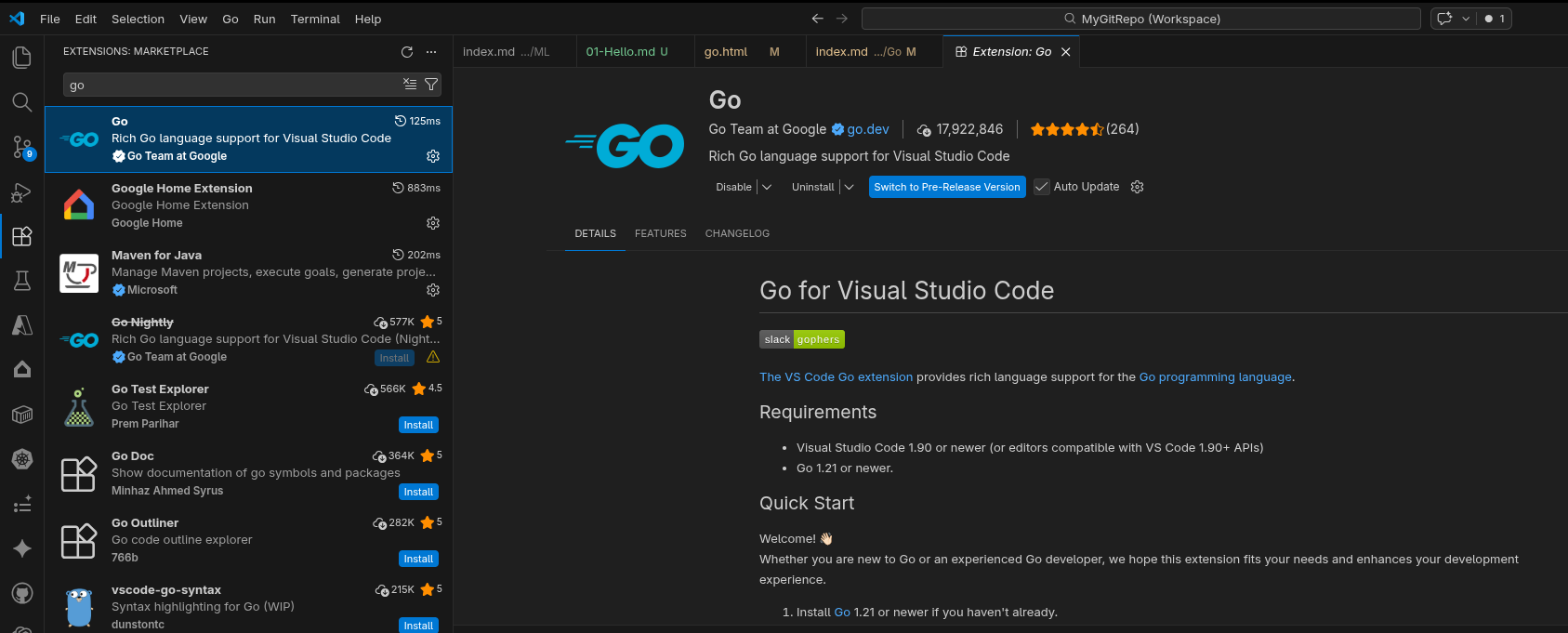Clear extensions search results icon
Screen dimensions: 1568x633
(410, 85)
